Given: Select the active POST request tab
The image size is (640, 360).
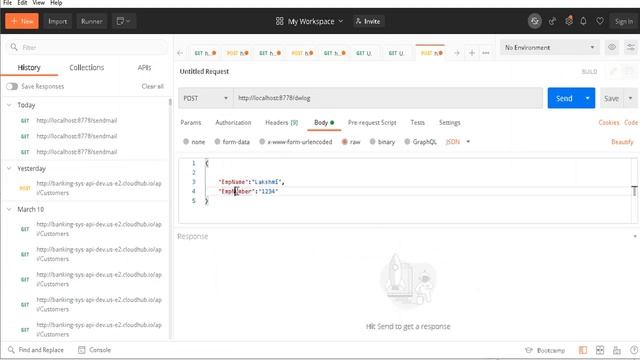Looking at the screenshot, I should (x=431, y=53).
